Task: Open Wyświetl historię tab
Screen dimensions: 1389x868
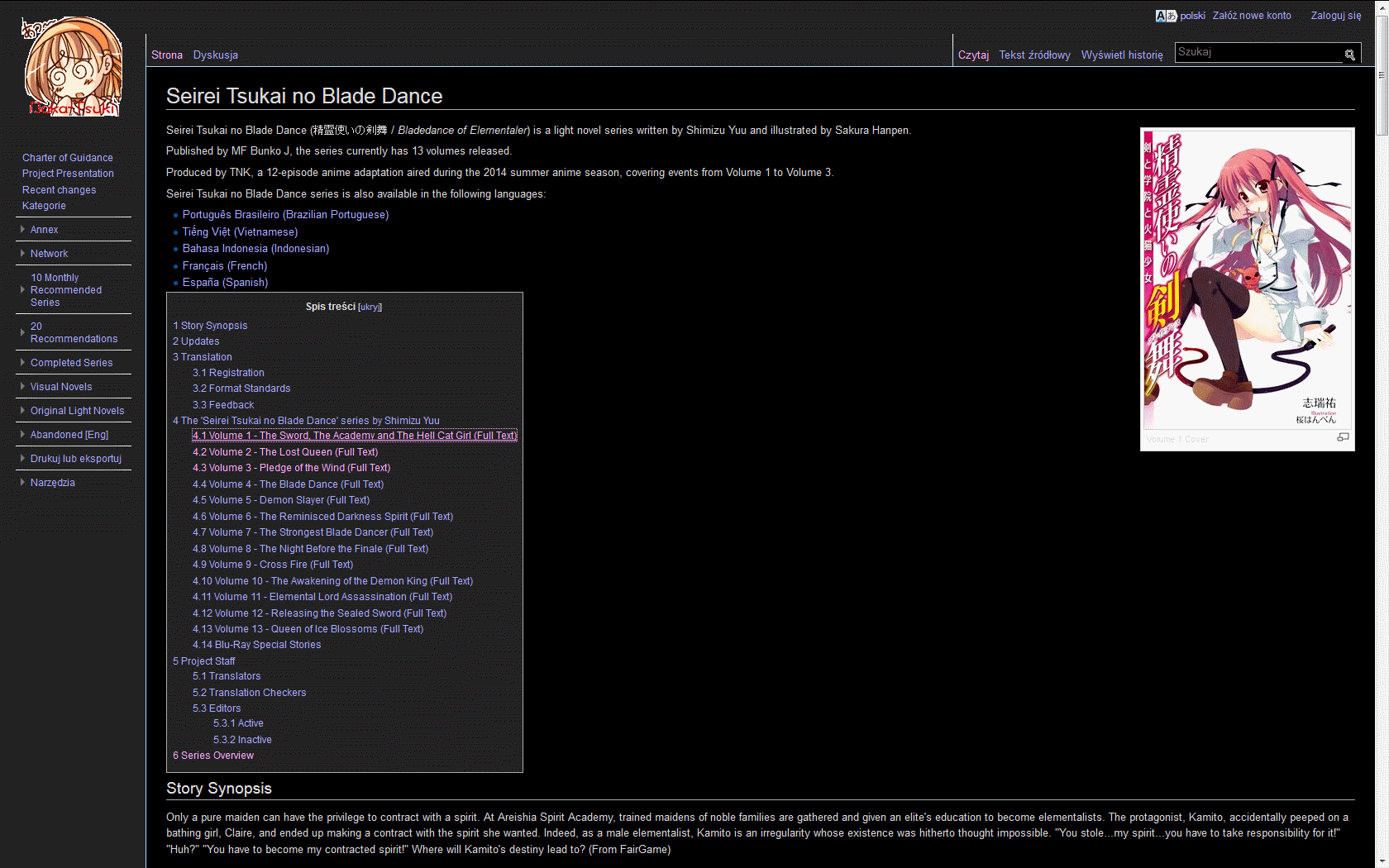Action: 1121,55
